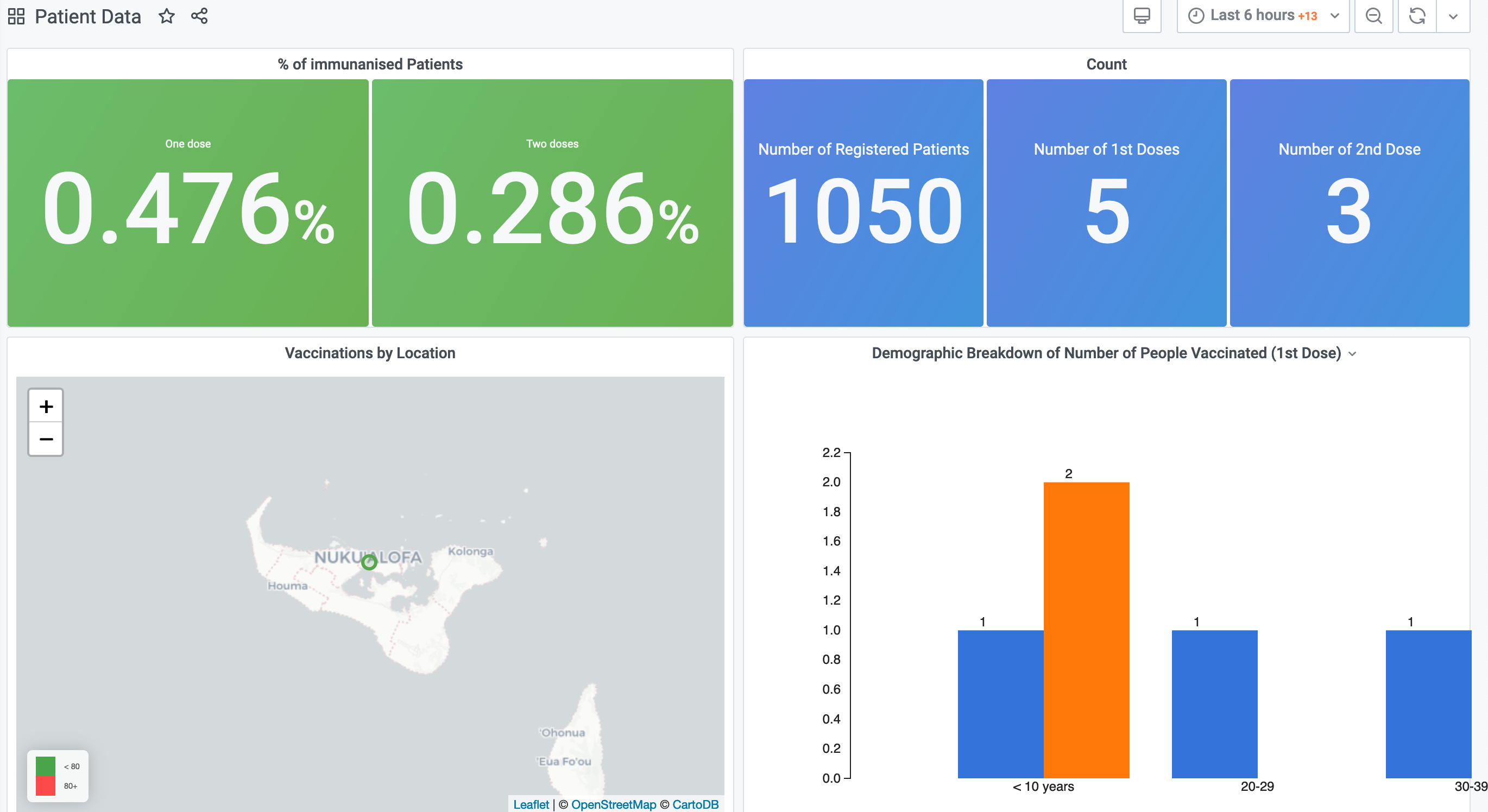Open the CartoDB attribution link

pos(695,804)
